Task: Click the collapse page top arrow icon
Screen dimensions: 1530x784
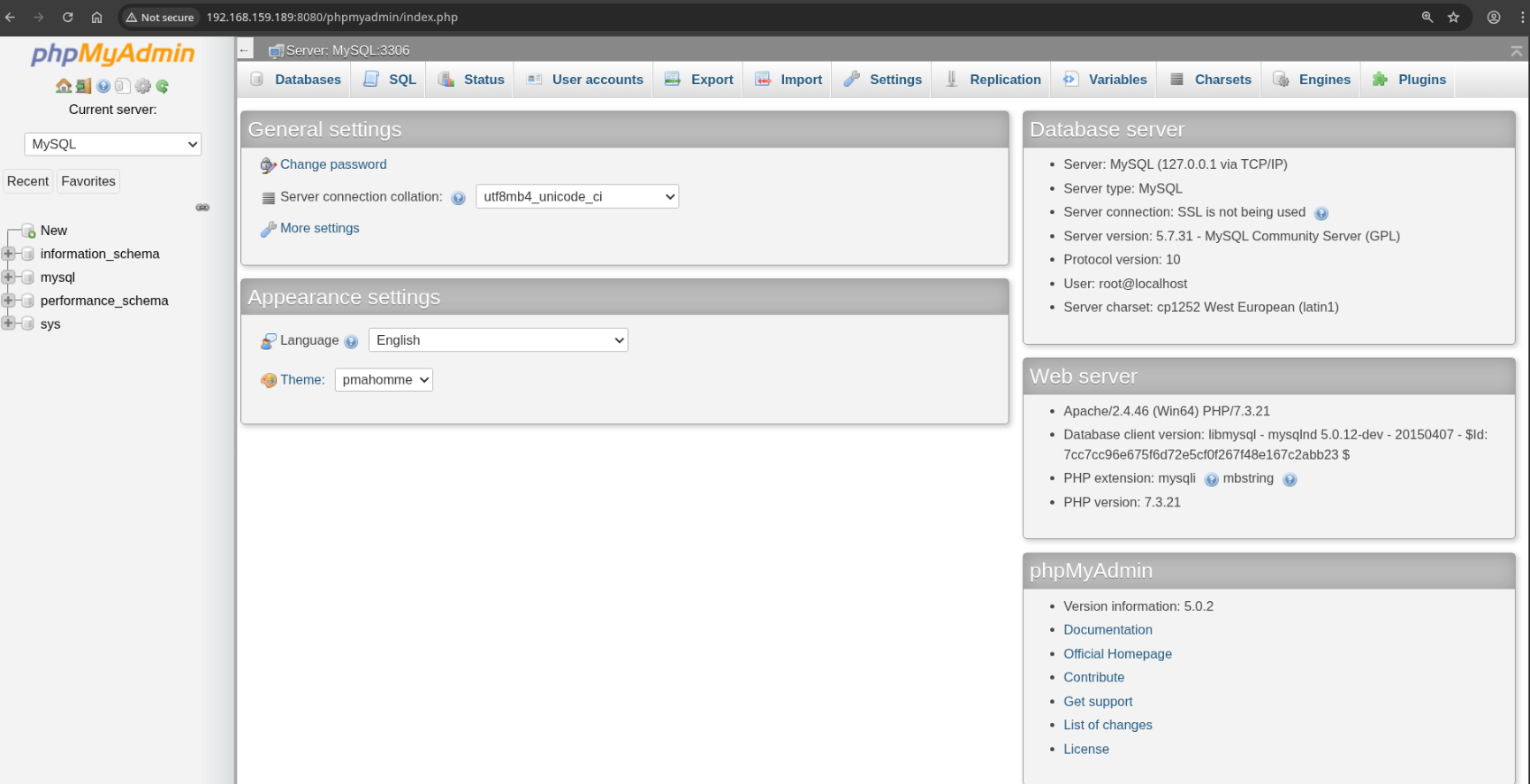Action: pyautogui.click(x=1517, y=50)
